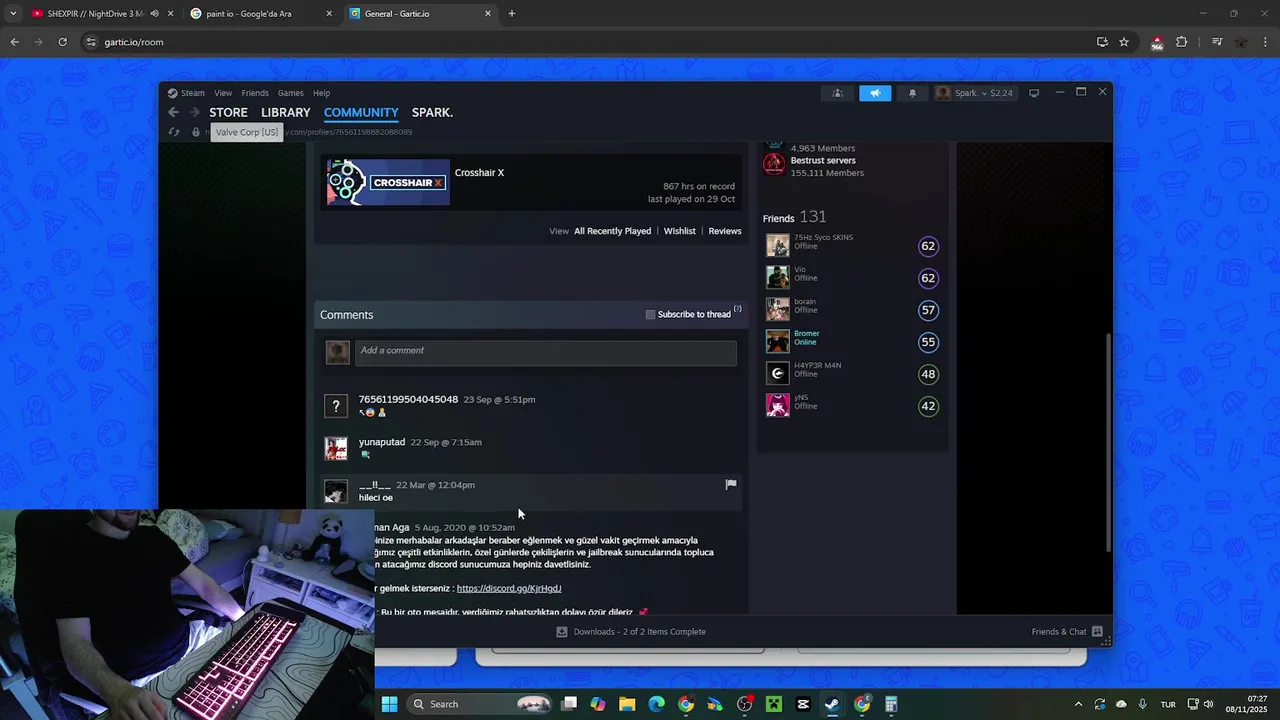Open commenter yunaputad's profile name
The height and width of the screenshot is (720, 1280).
click(382, 442)
